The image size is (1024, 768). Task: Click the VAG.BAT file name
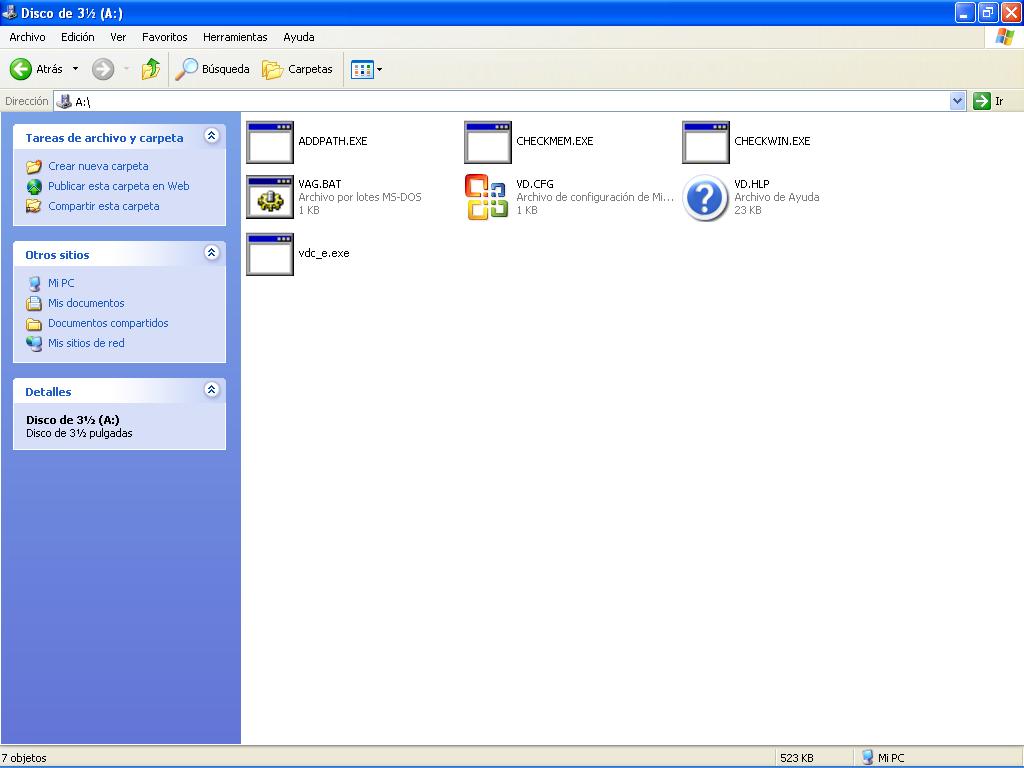320,184
